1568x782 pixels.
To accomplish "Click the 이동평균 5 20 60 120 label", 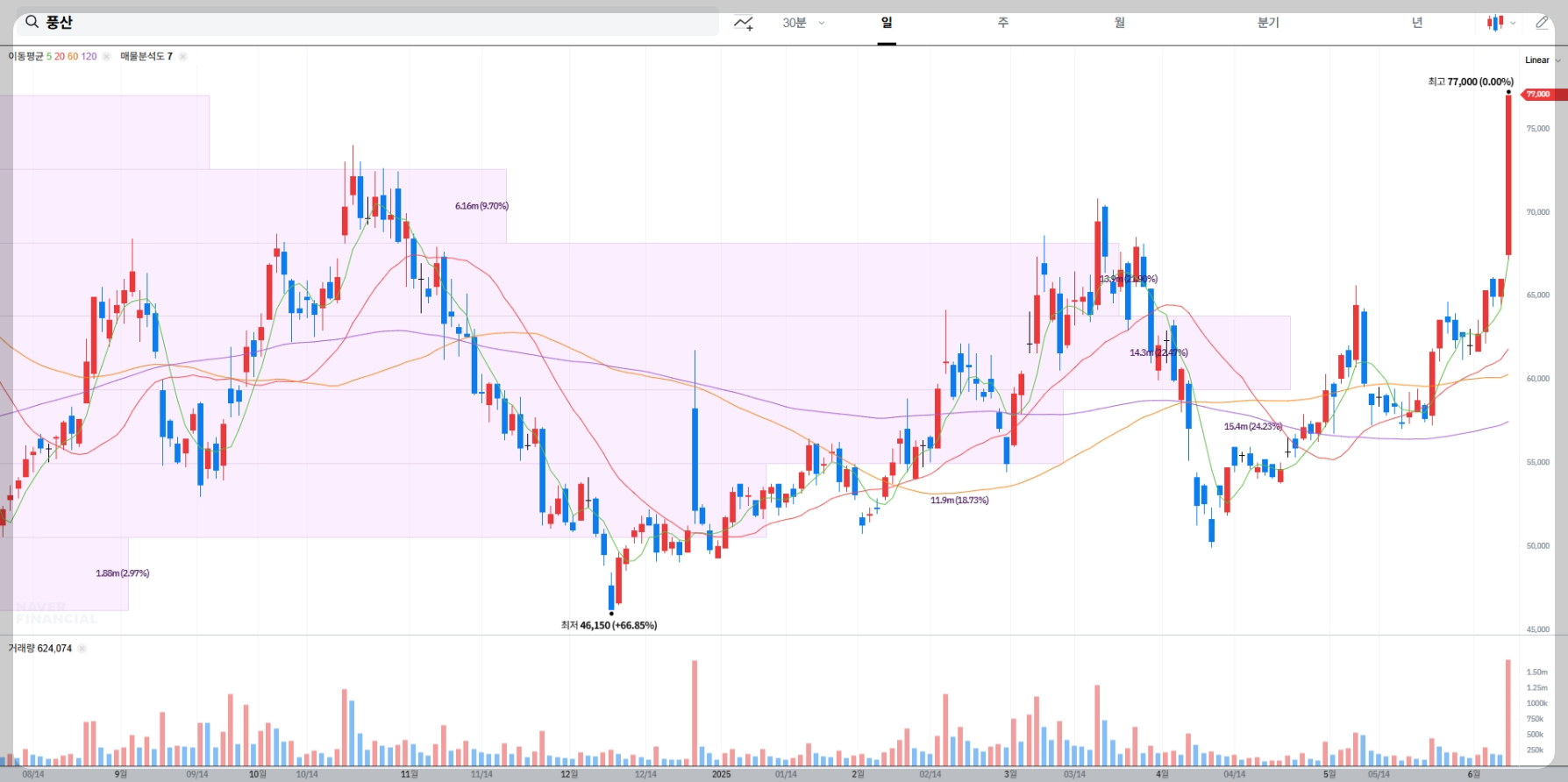I will tap(53, 56).
